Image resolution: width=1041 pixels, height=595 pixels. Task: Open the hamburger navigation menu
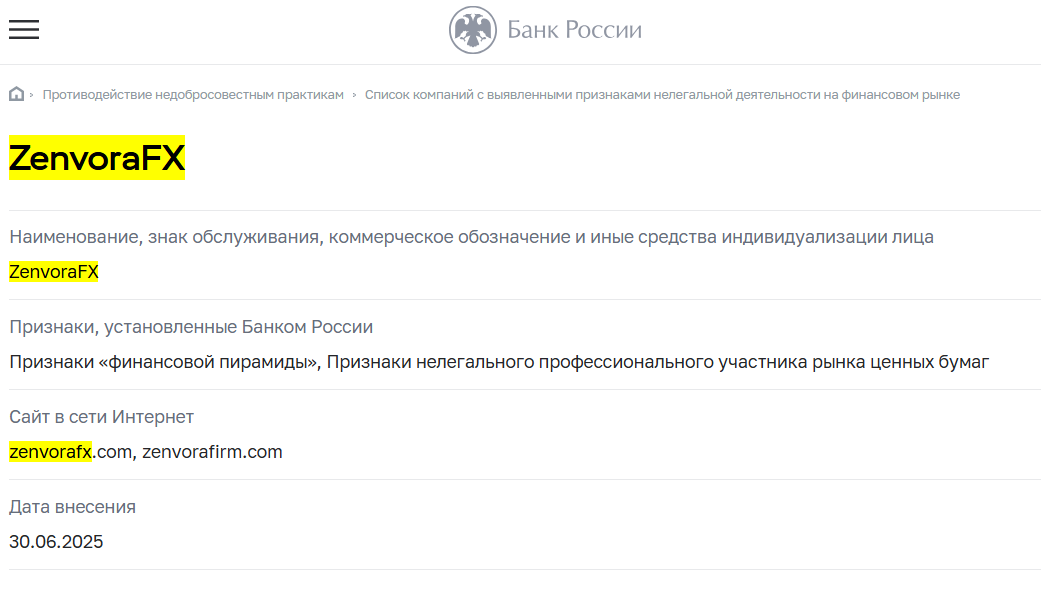click(24, 30)
